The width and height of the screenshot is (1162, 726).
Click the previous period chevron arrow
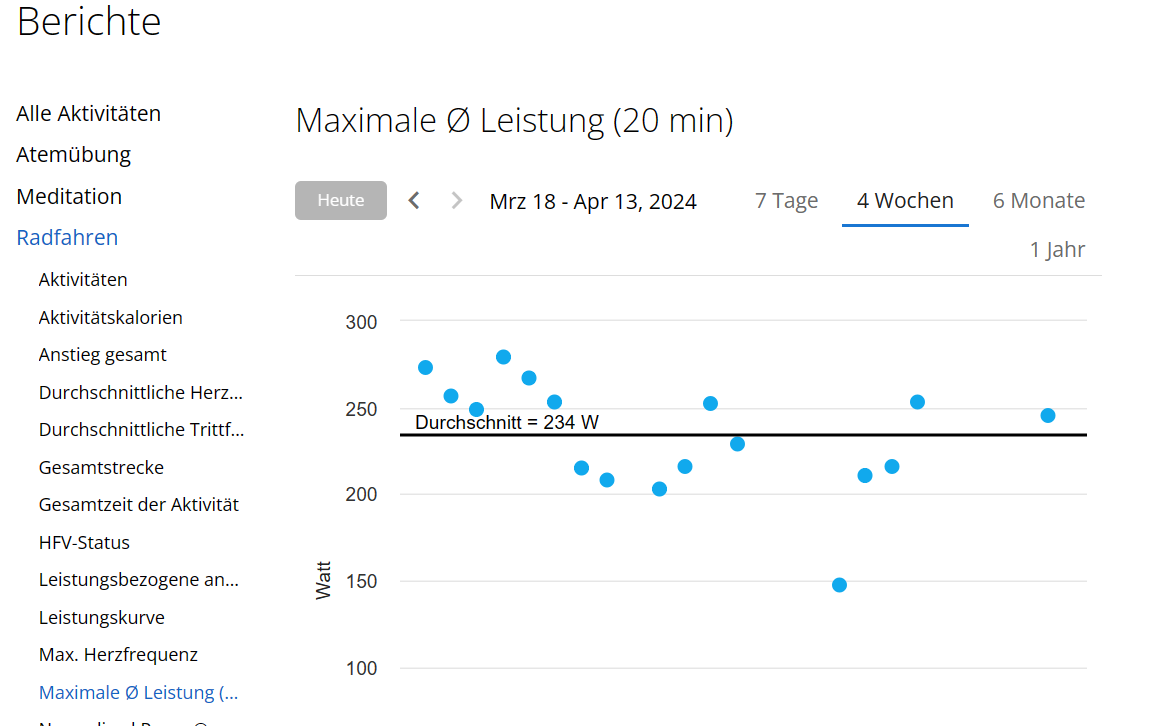414,201
